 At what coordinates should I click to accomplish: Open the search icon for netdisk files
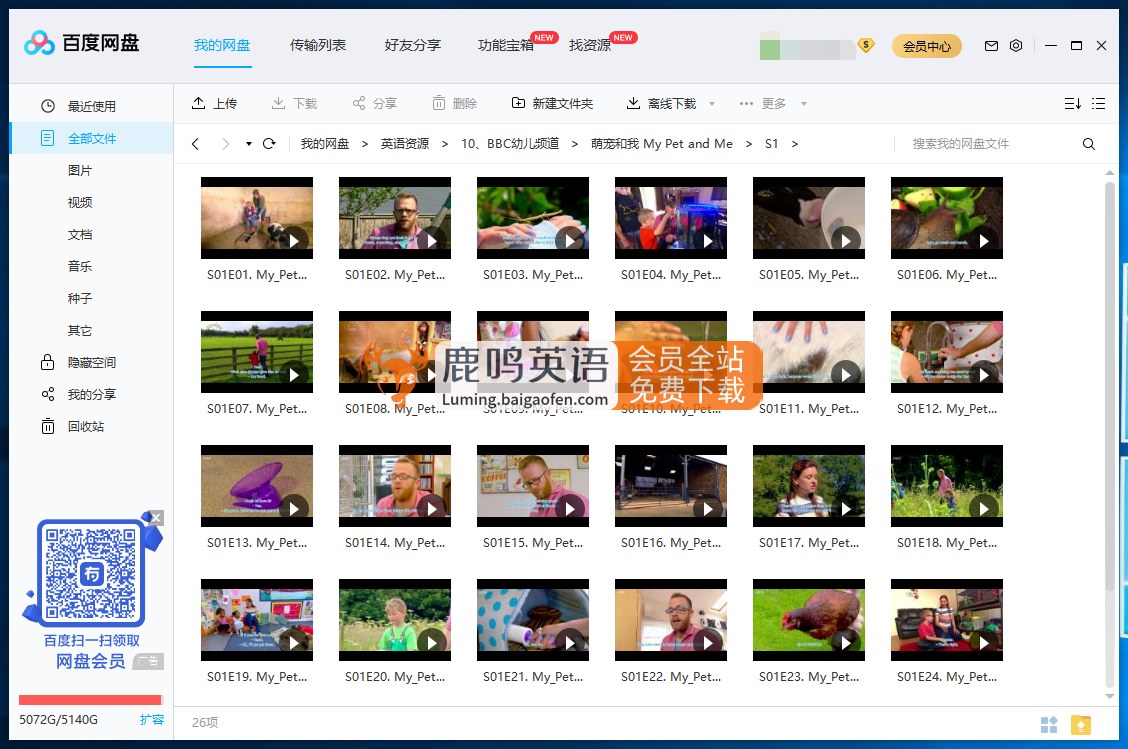point(1088,143)
